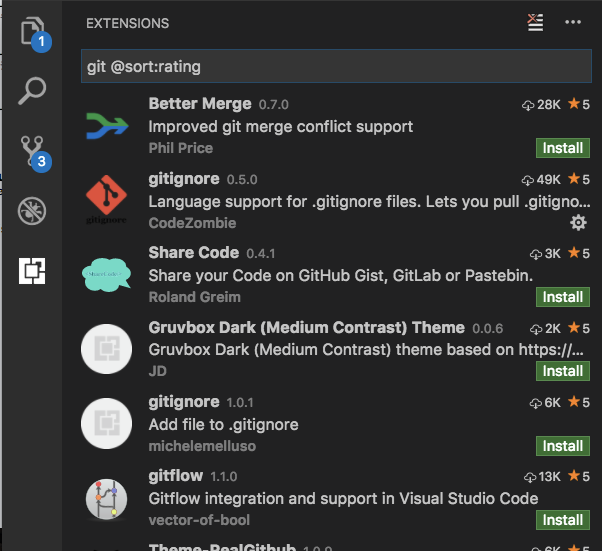Install the Share Code extension
This screenshot has height=551, width=602.
pos(563,297)
